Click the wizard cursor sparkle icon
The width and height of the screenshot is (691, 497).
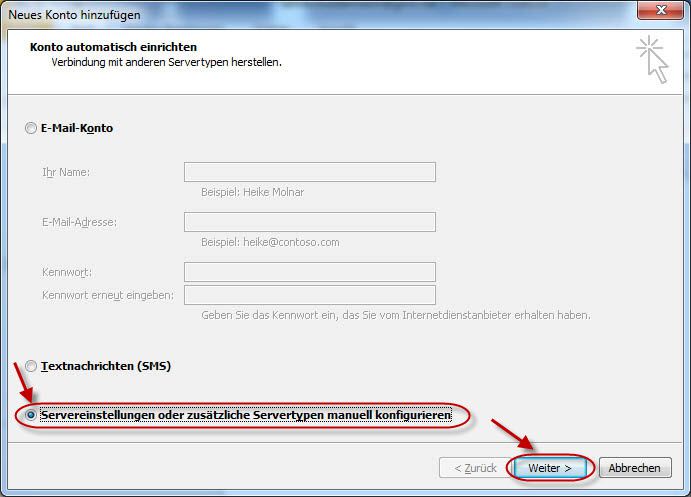coord(653,59)
